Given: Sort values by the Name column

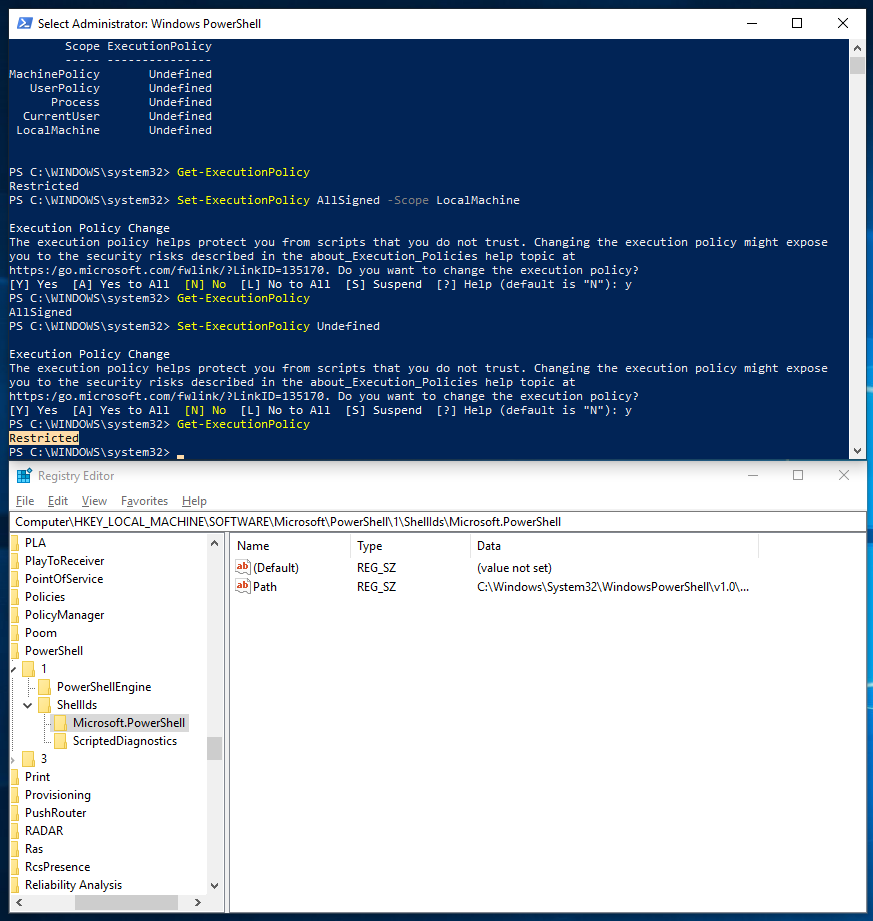Looking at the screenshot, I should [250, 545].
